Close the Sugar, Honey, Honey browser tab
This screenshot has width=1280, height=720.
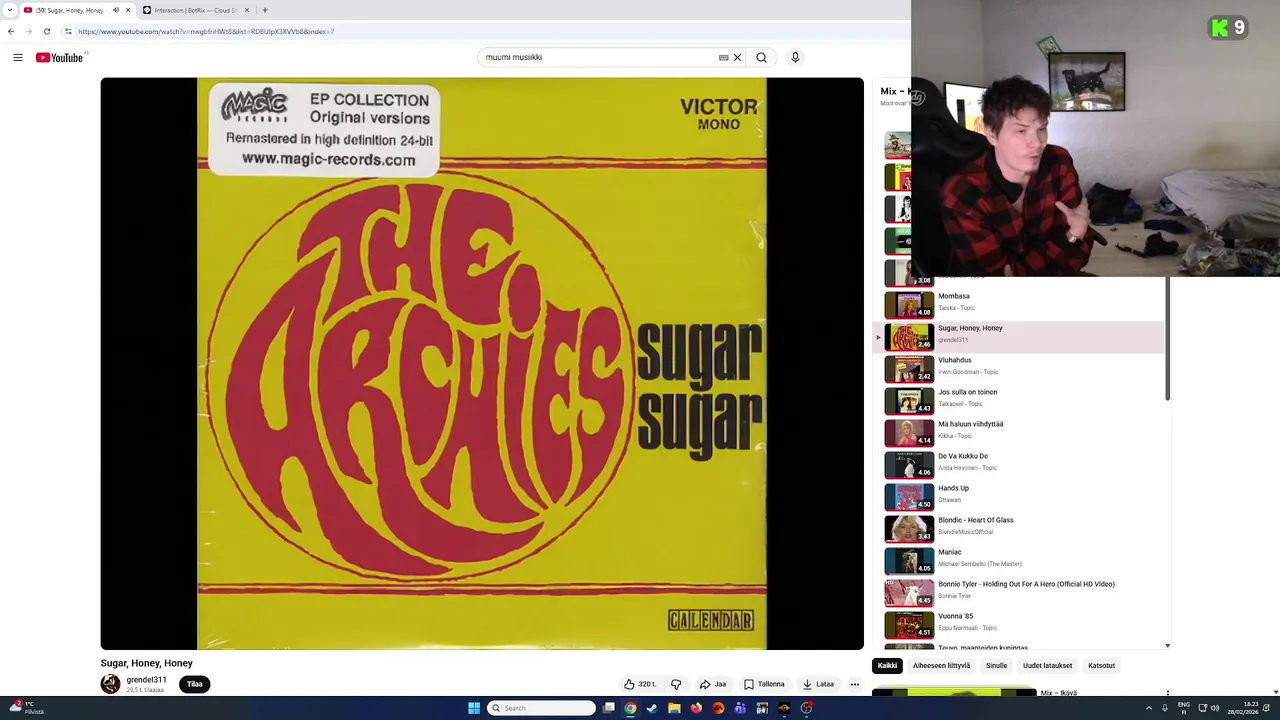tap(128, 10)
